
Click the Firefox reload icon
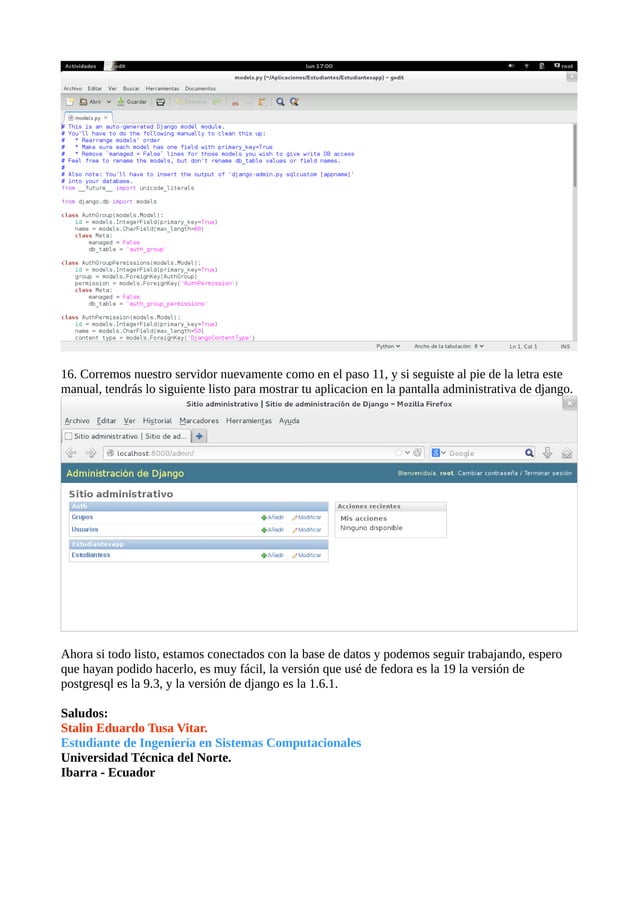coord(417,453)
